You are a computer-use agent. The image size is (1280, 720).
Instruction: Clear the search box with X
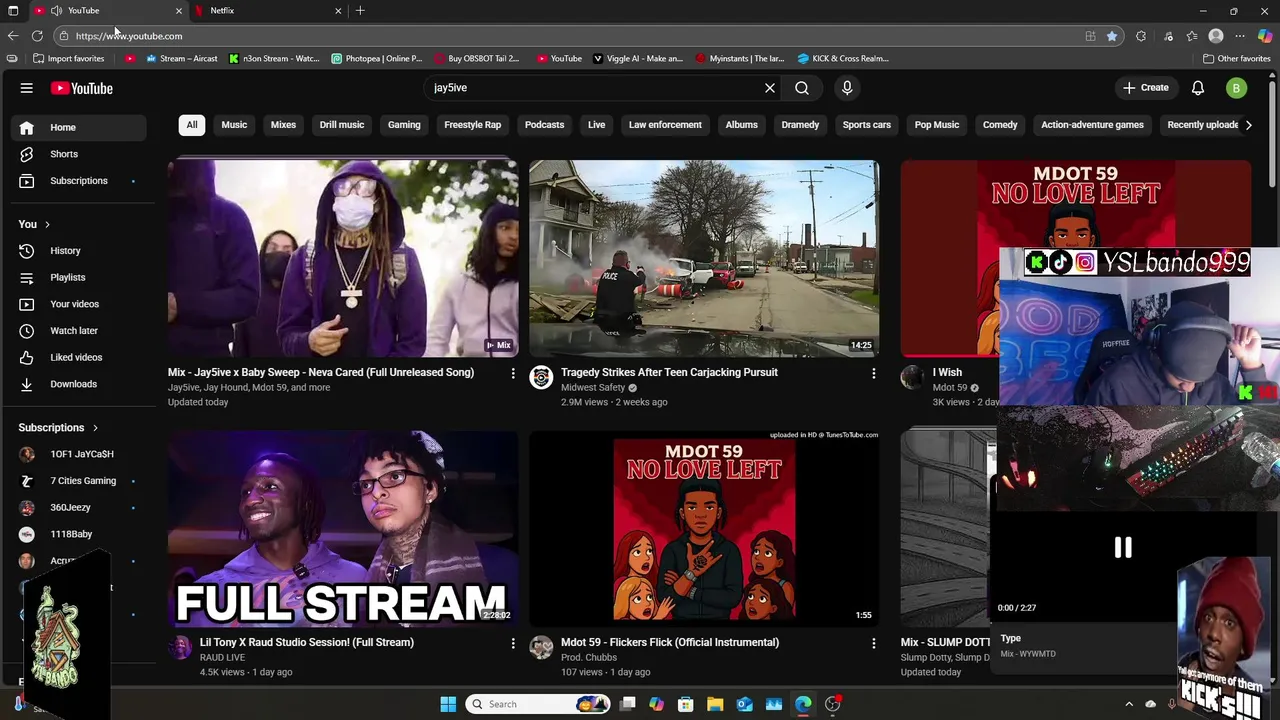770,88
